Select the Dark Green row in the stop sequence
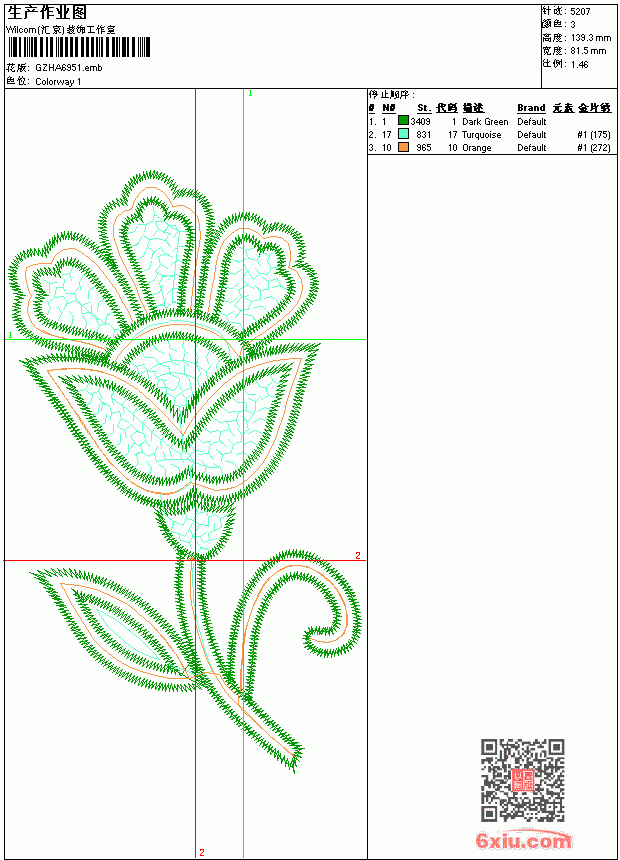This screenshot has width=620, height=860. click(x=490, y=121)
